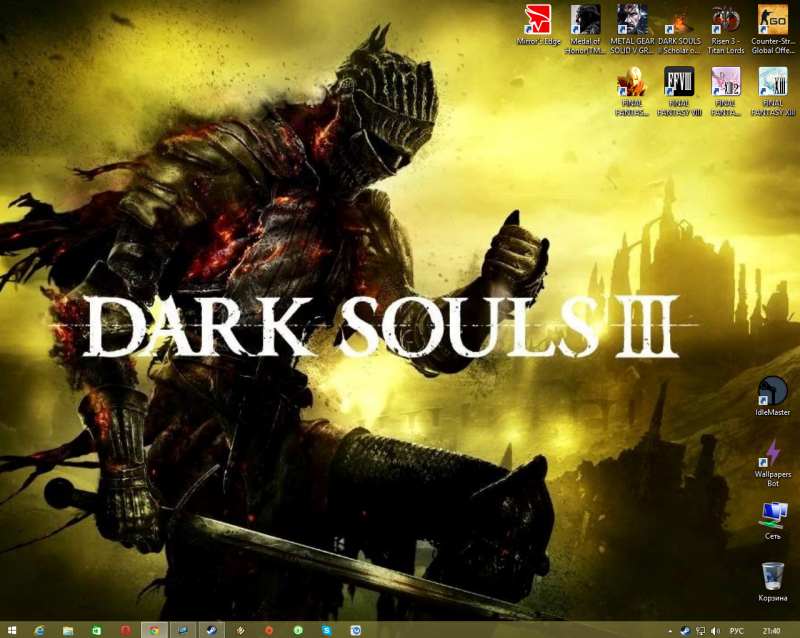800x638 pixels.
Task: Select the Final Fantasy VIII shortcut
Action: pos(679,92)
